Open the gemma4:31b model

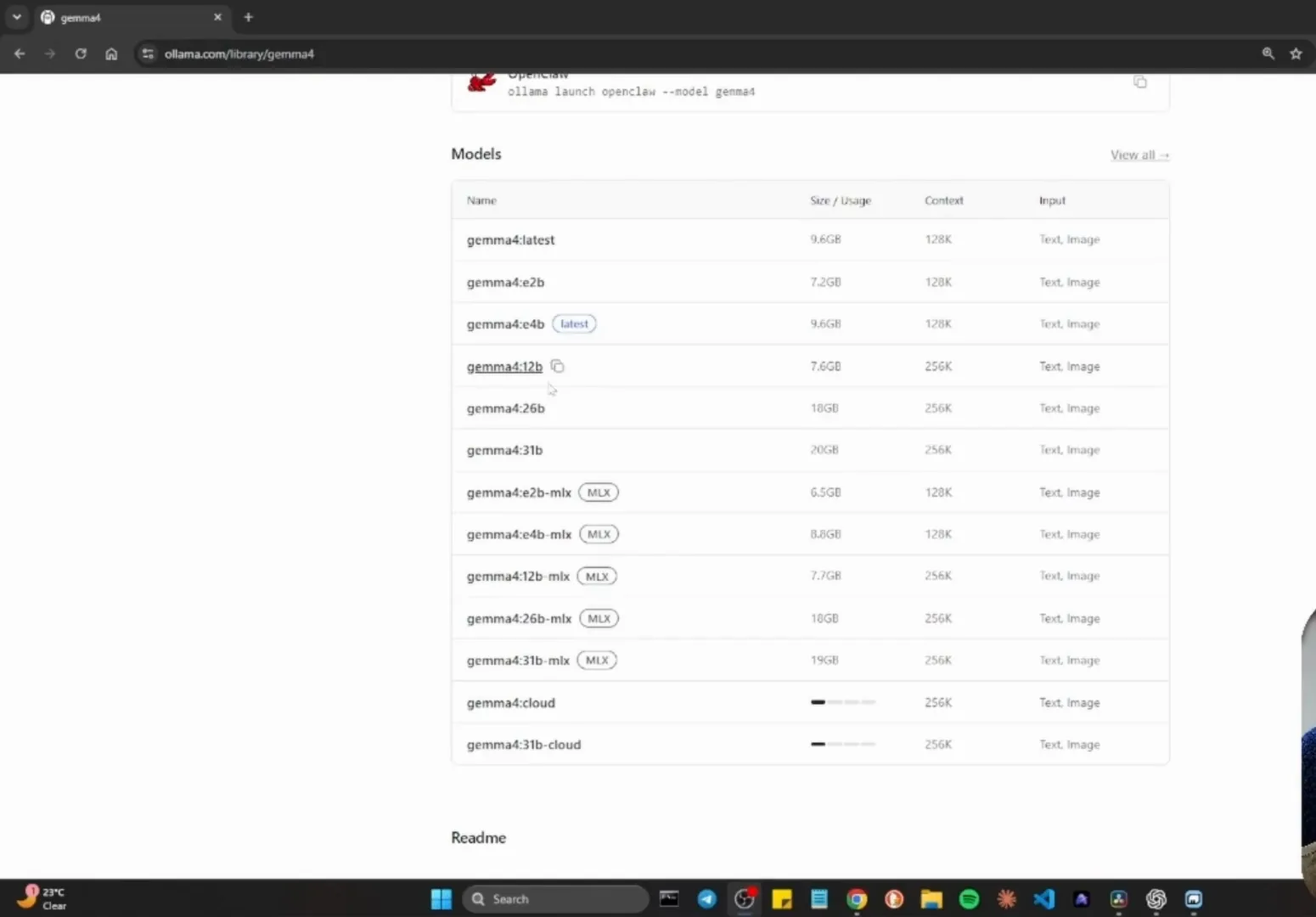[x=504, y=450]
